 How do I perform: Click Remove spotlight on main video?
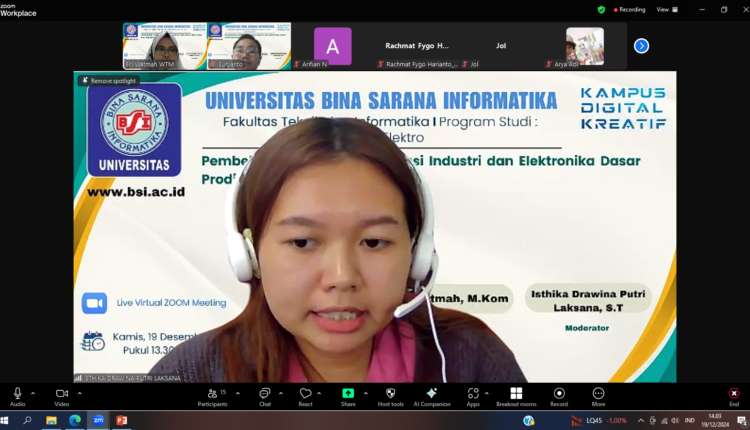[109, 81]
